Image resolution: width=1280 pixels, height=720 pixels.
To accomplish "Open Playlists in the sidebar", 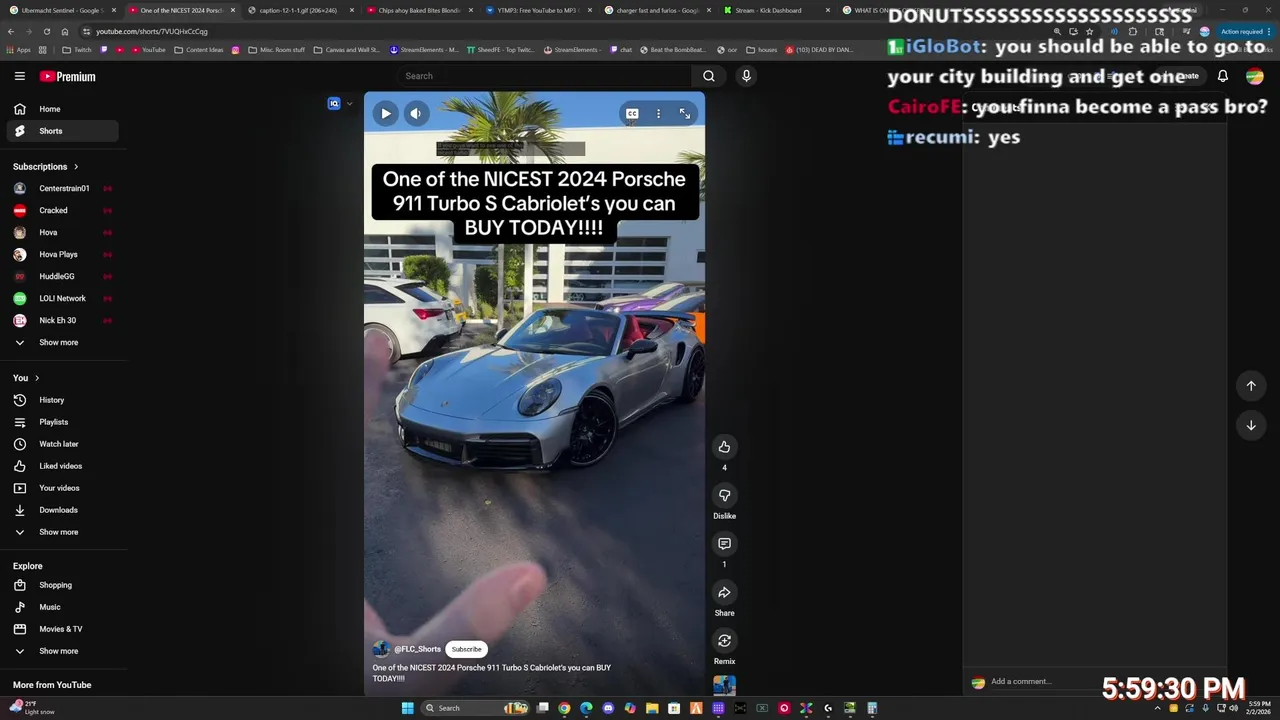I will [x=62, y=422].
